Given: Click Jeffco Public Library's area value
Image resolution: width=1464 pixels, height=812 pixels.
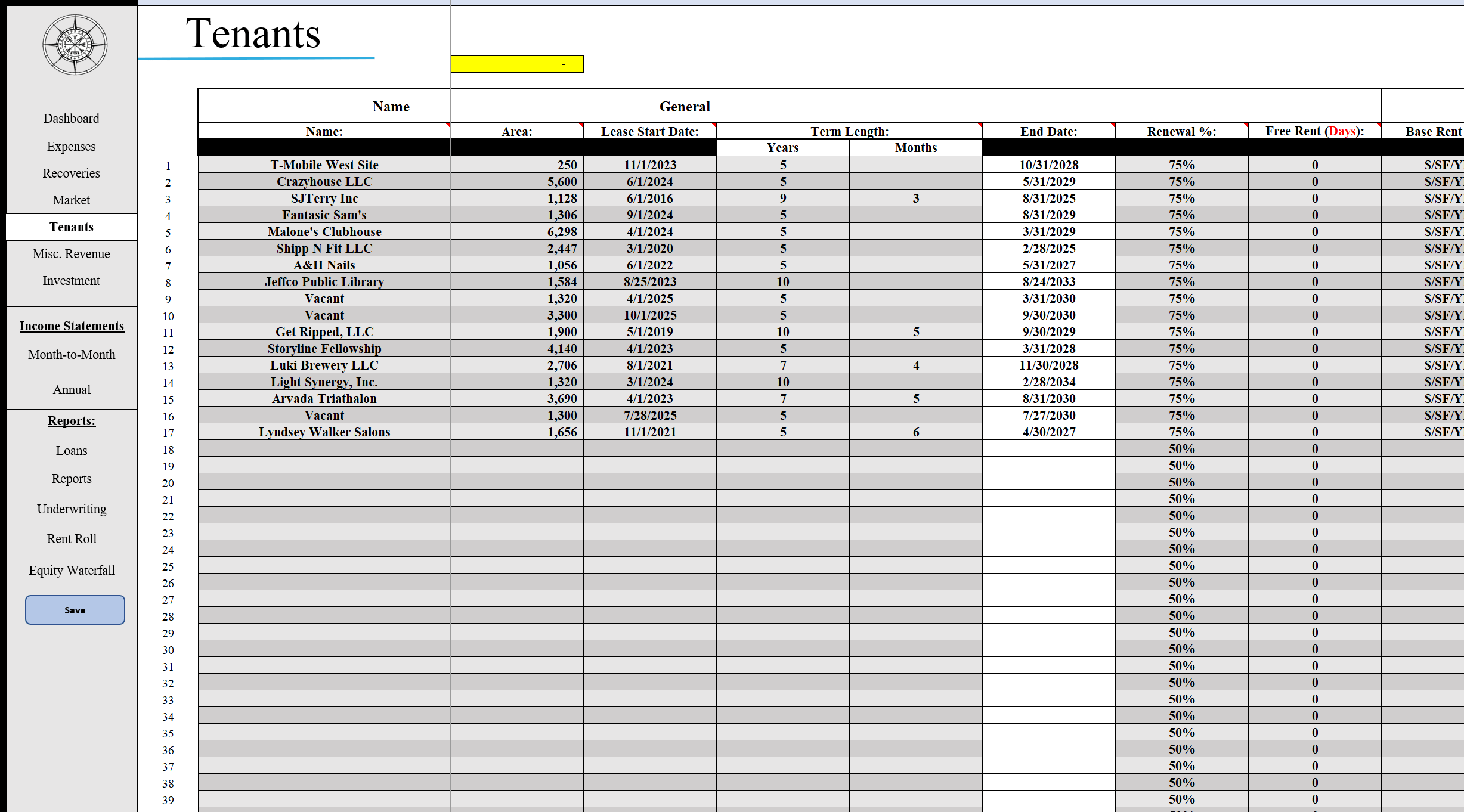Looking at the screenshot, I should (516, 281).
